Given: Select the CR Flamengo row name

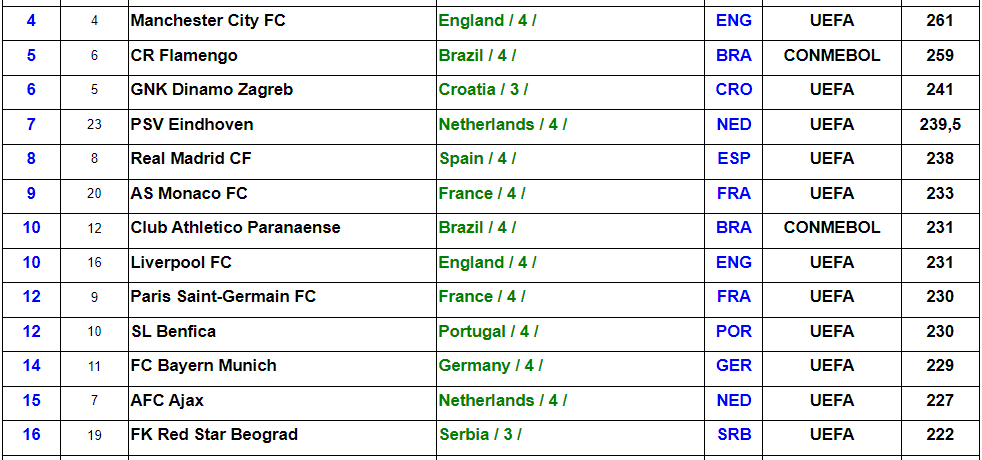Looking at the screenshot, I should (183, 56).
